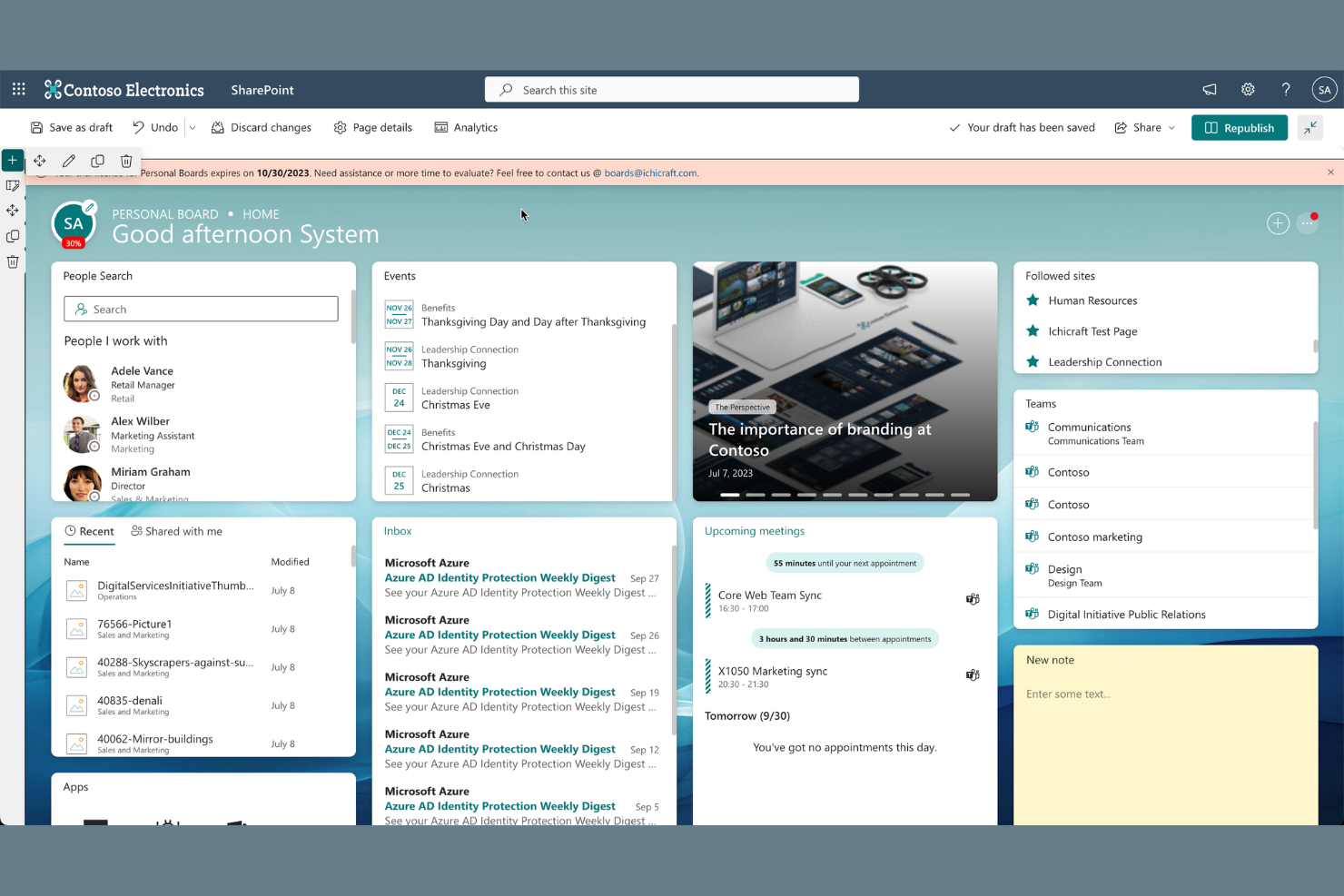
Task: Click the move section icon in left rail
Action: tap(13, 211)
